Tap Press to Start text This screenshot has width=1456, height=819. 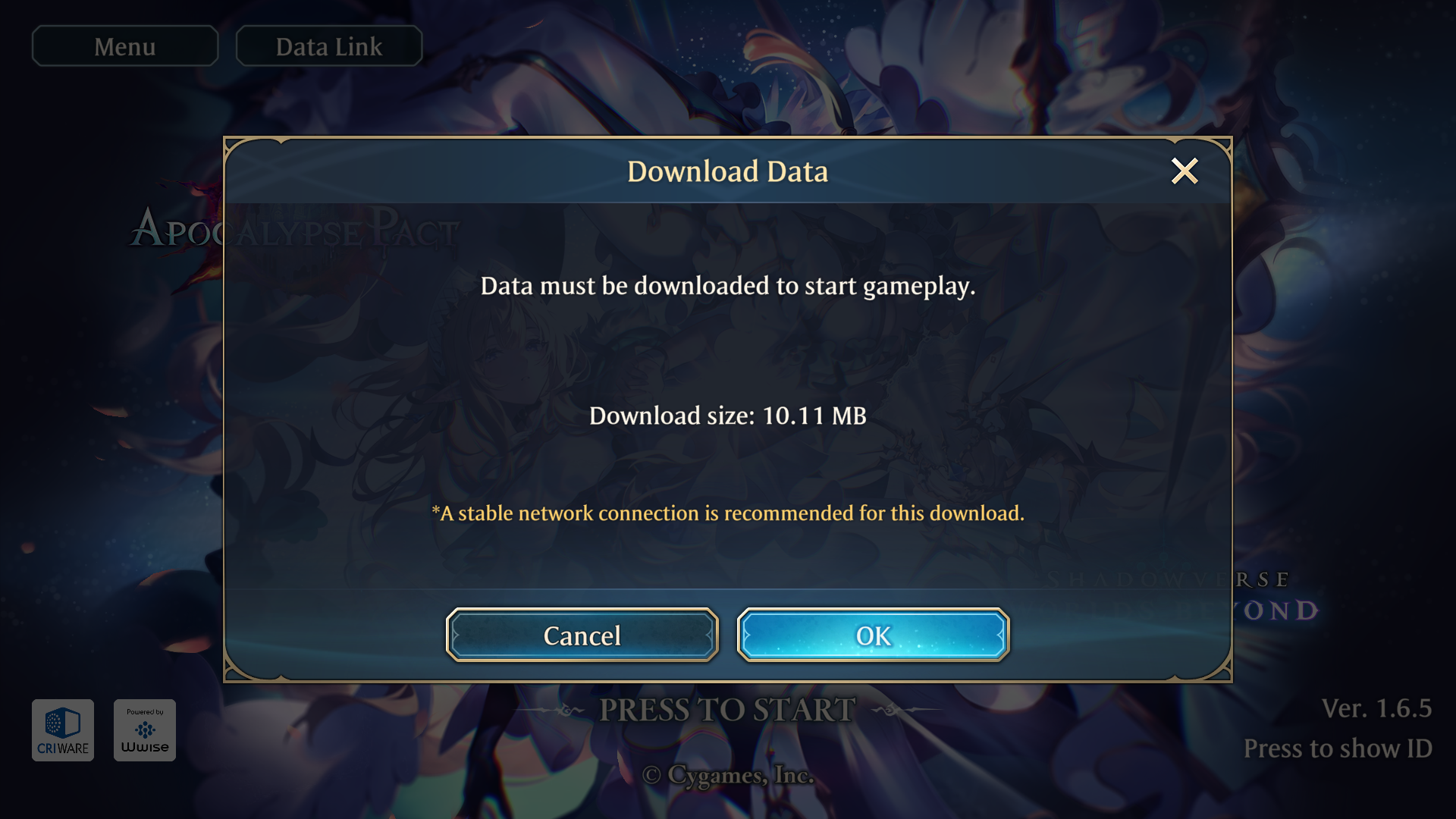(727, 711)
